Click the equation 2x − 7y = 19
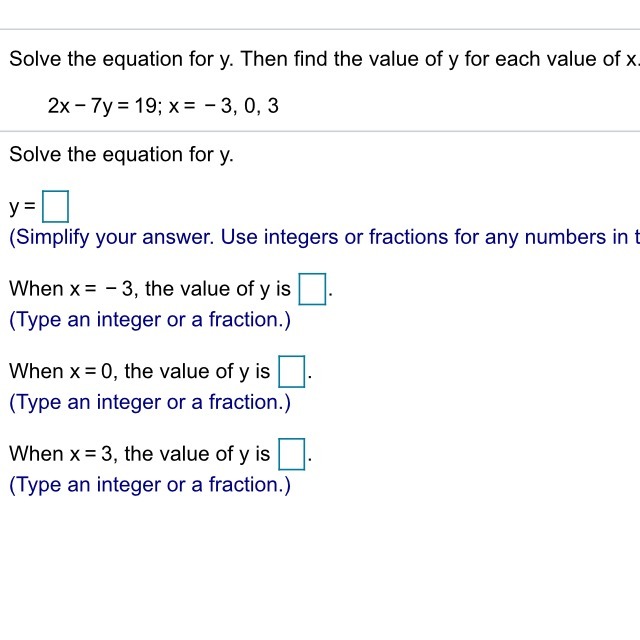 pos(102,106)
